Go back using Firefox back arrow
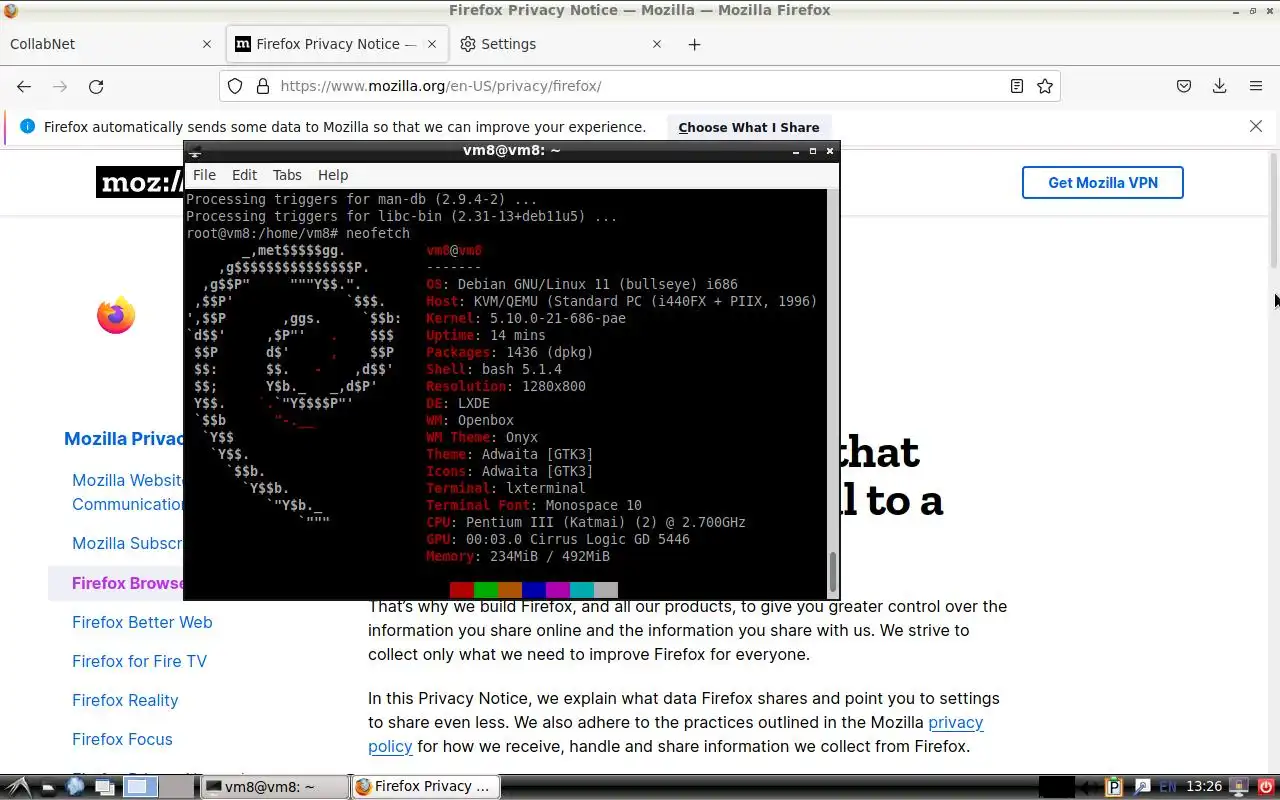The image size is (1280, 800). [24, 86]
